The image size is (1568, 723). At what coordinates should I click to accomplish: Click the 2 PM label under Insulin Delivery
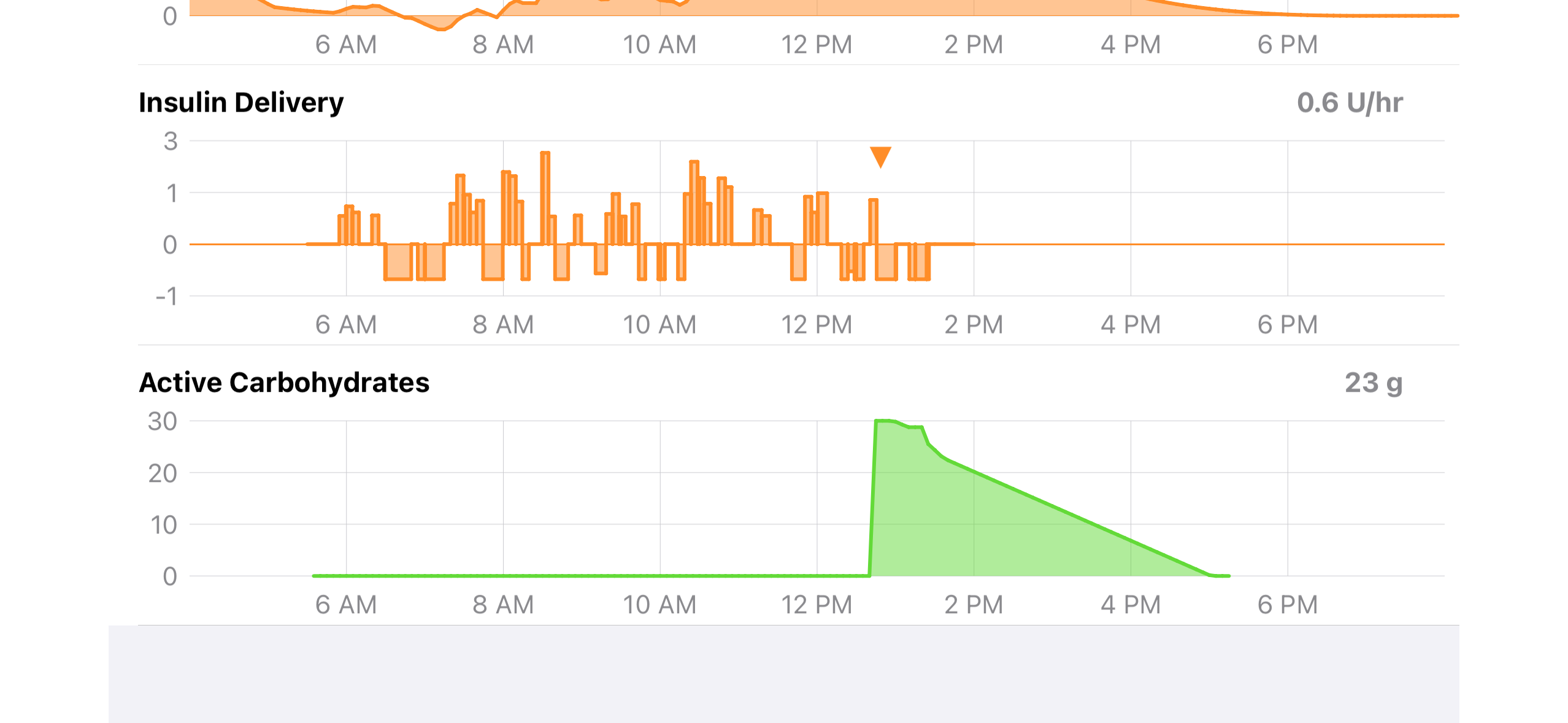coord(974,324)
